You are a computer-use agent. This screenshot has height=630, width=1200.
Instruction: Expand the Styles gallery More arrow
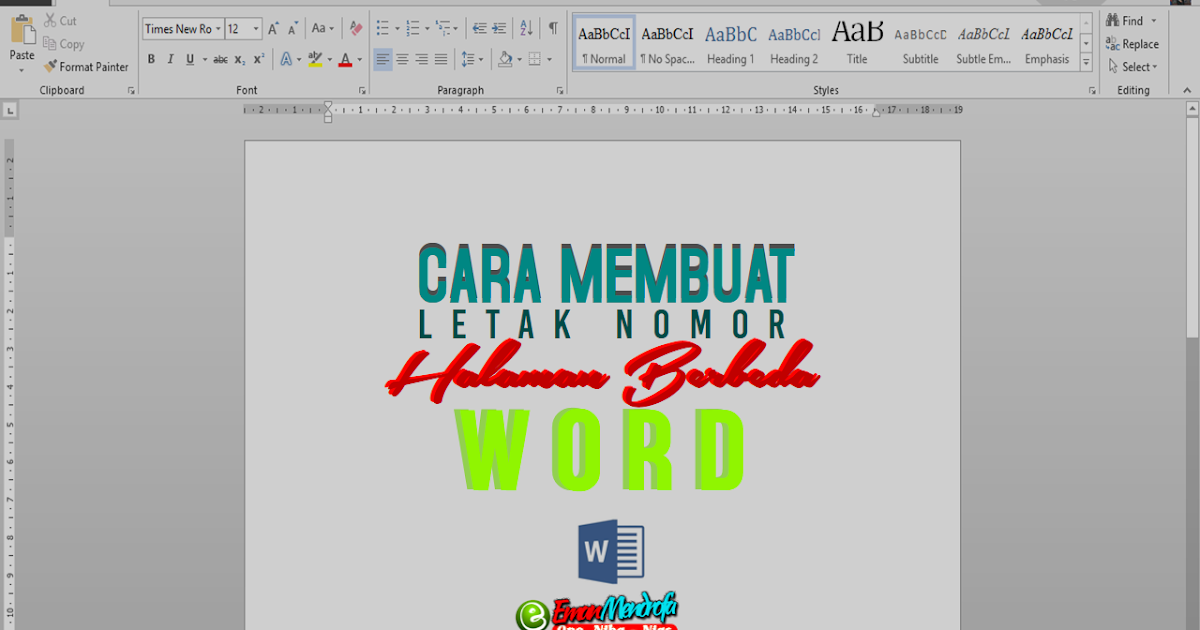pyautogui.click(x=1087, y=64)
